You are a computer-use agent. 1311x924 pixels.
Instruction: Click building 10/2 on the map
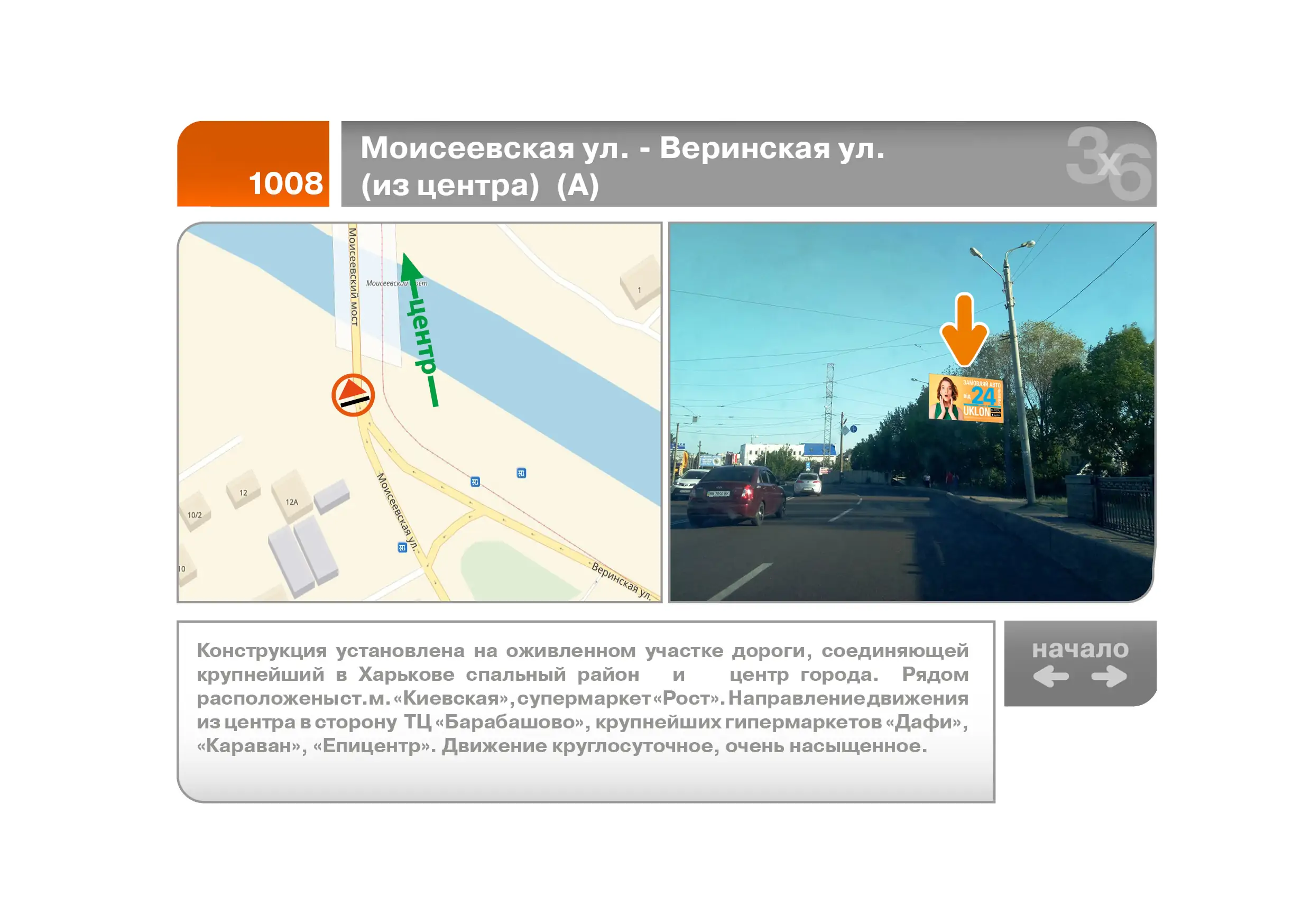click(195, 514)
